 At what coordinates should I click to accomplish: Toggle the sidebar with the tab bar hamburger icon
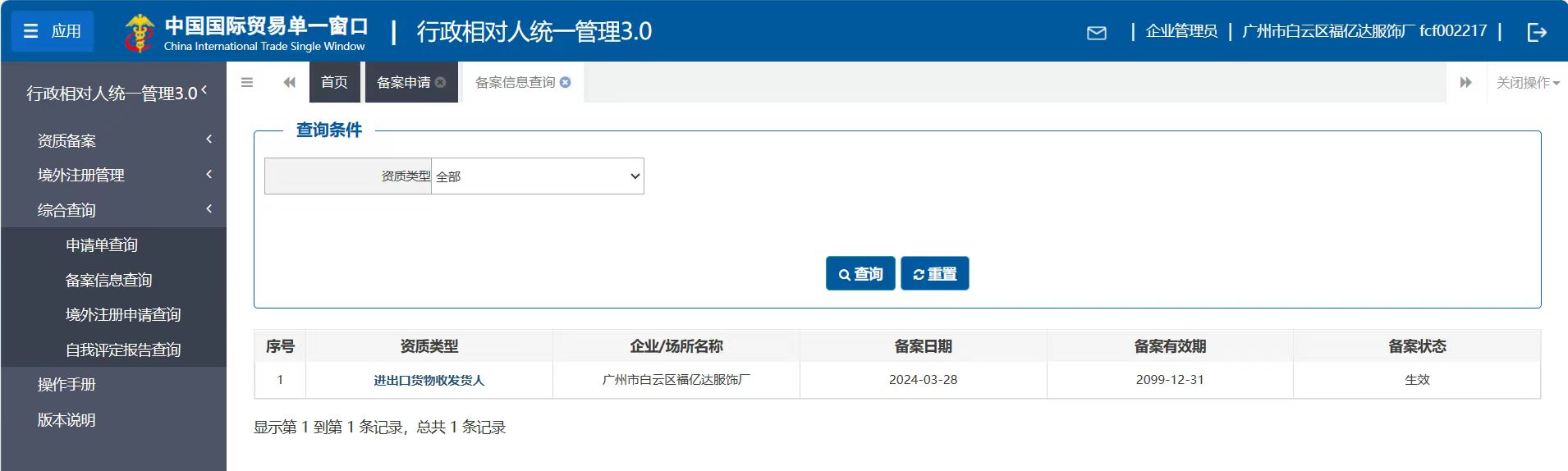click(x=247, y=82)
